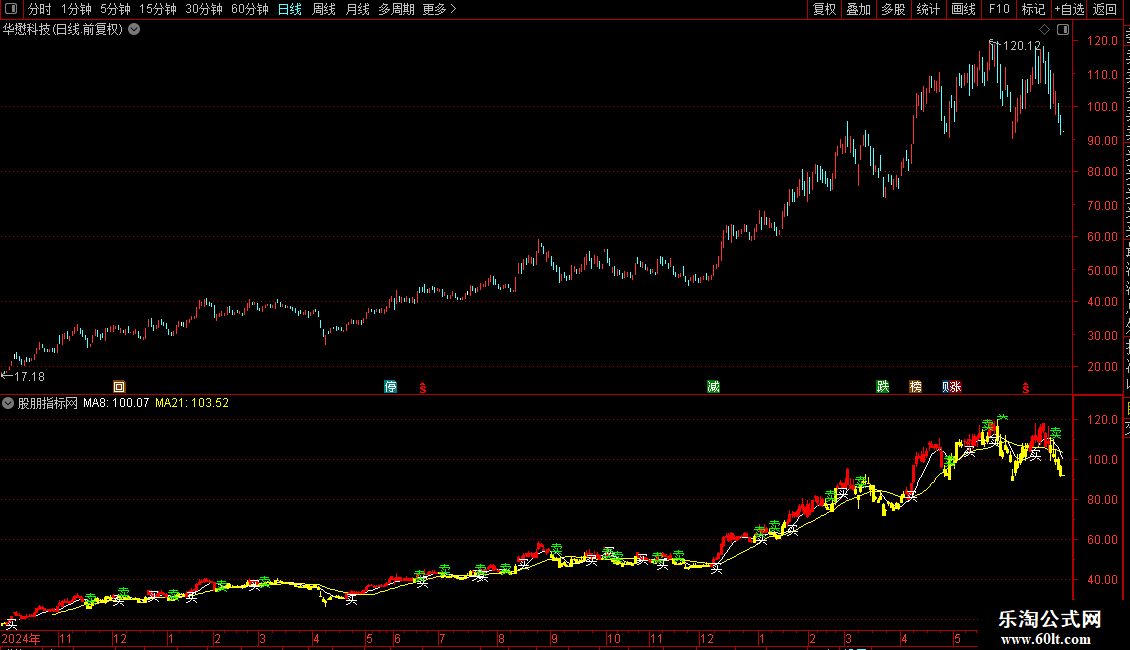Select the 60分钟 period
This screenshot has height=650, width=1130.
(x=249, y=9)
